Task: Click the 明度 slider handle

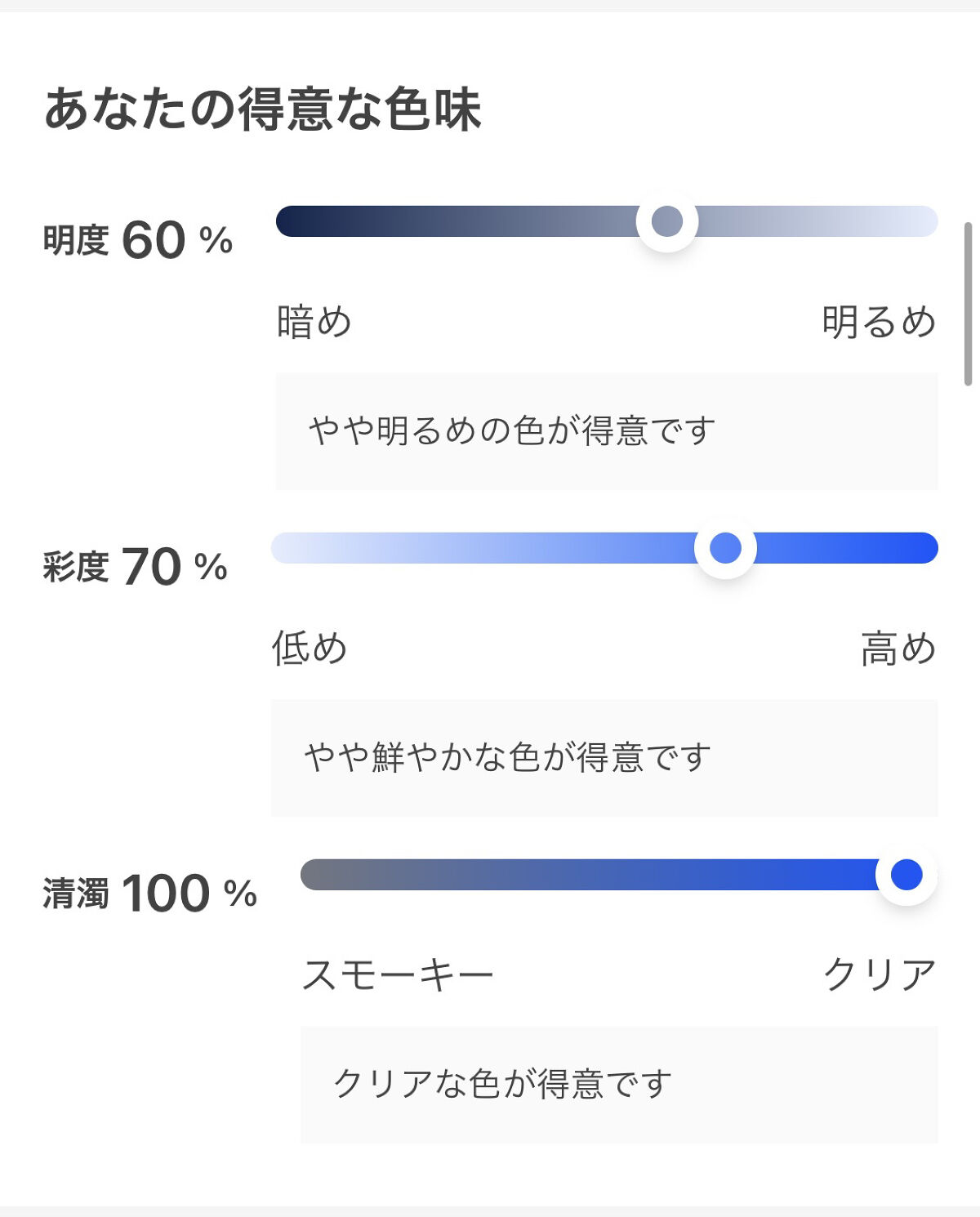Action: tap(667, 221)
